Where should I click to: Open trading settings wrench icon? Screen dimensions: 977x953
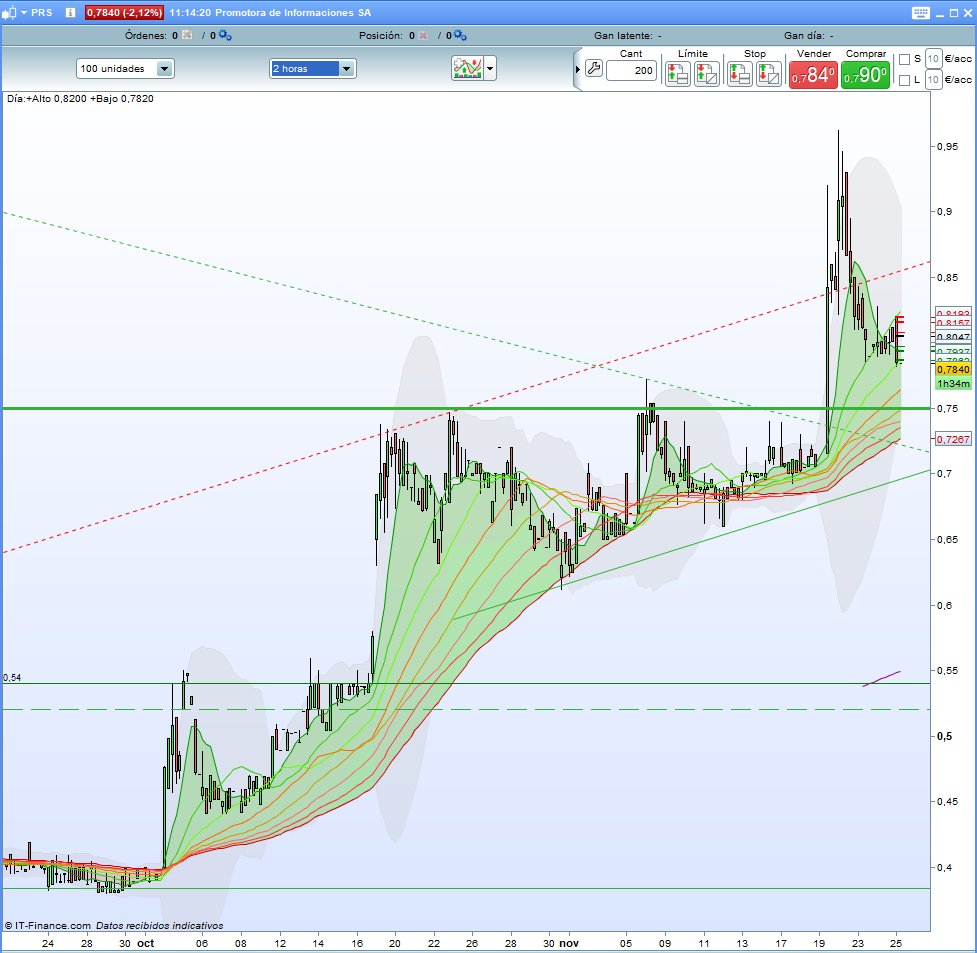(594, 69)
